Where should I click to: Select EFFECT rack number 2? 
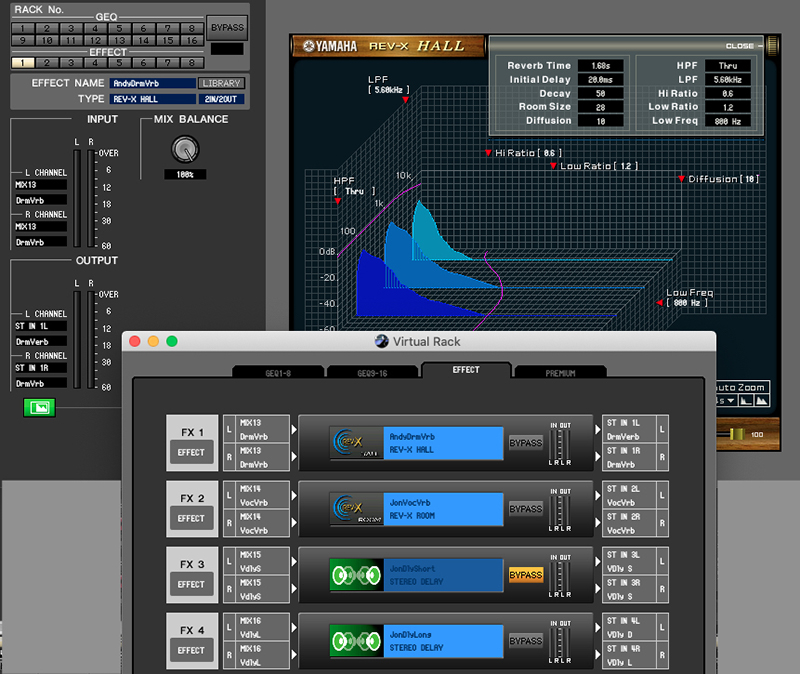point(47,63)
